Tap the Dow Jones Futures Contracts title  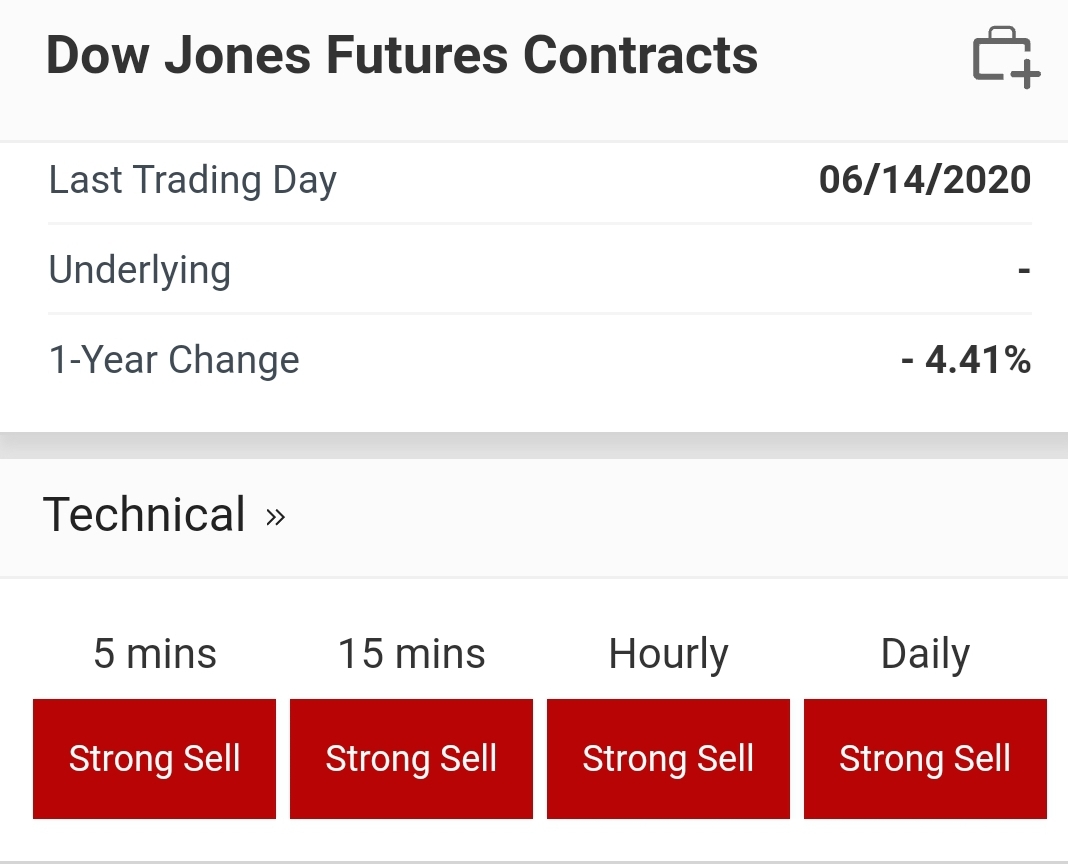402,55
